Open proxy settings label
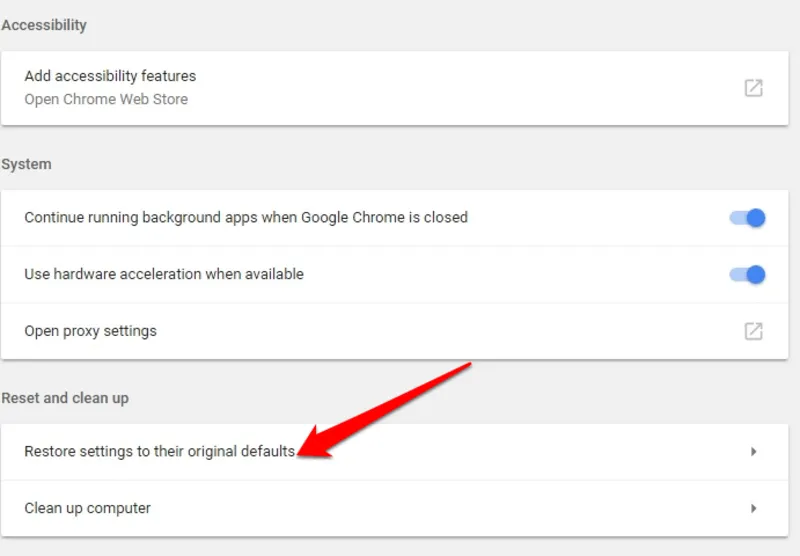The image size is (800, 556). (90, 331)
